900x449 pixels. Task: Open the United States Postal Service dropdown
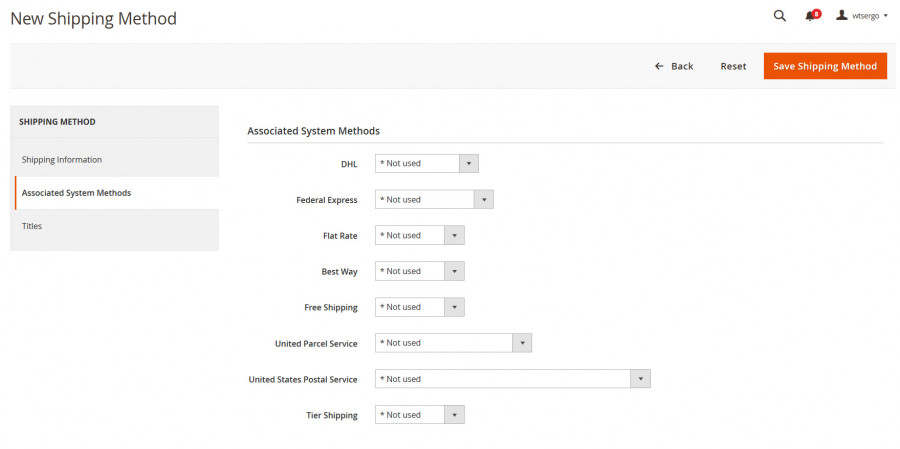[513, 379]
